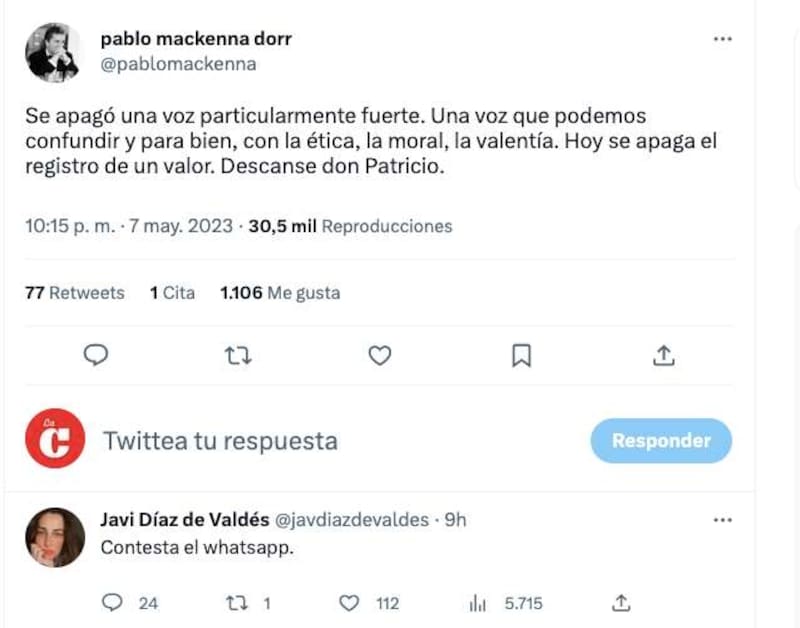
Task: Reply to pablo mackenna's main tweet
Action: coord(95,355)
